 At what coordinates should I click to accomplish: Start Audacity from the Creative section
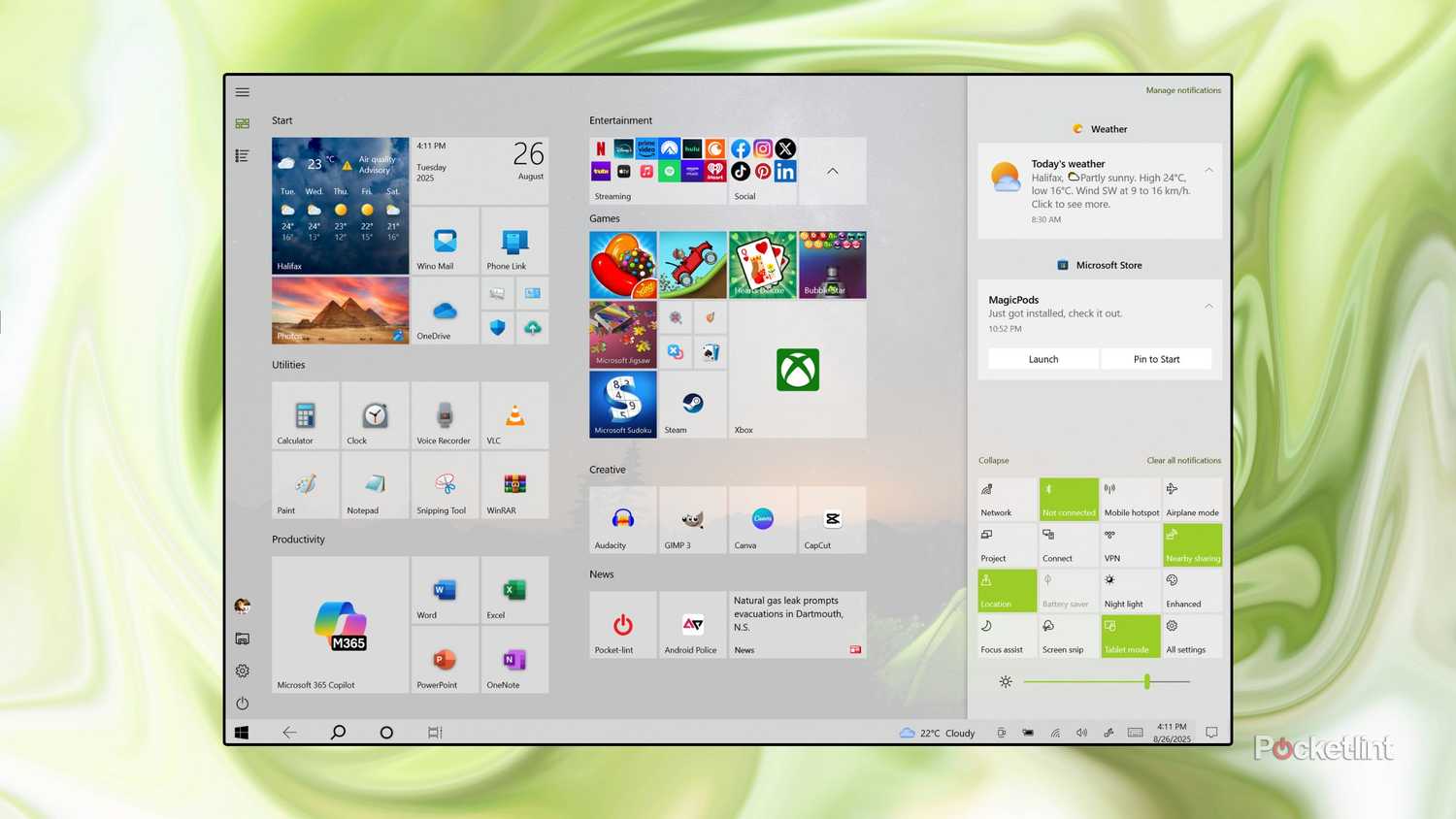[x=622, y=520]
